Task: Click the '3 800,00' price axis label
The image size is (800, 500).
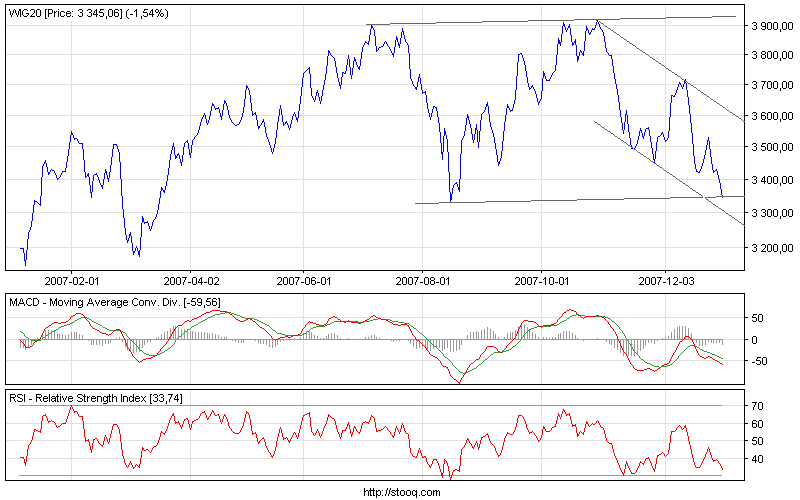Action: pyautogui.click(x=772, y=55)
